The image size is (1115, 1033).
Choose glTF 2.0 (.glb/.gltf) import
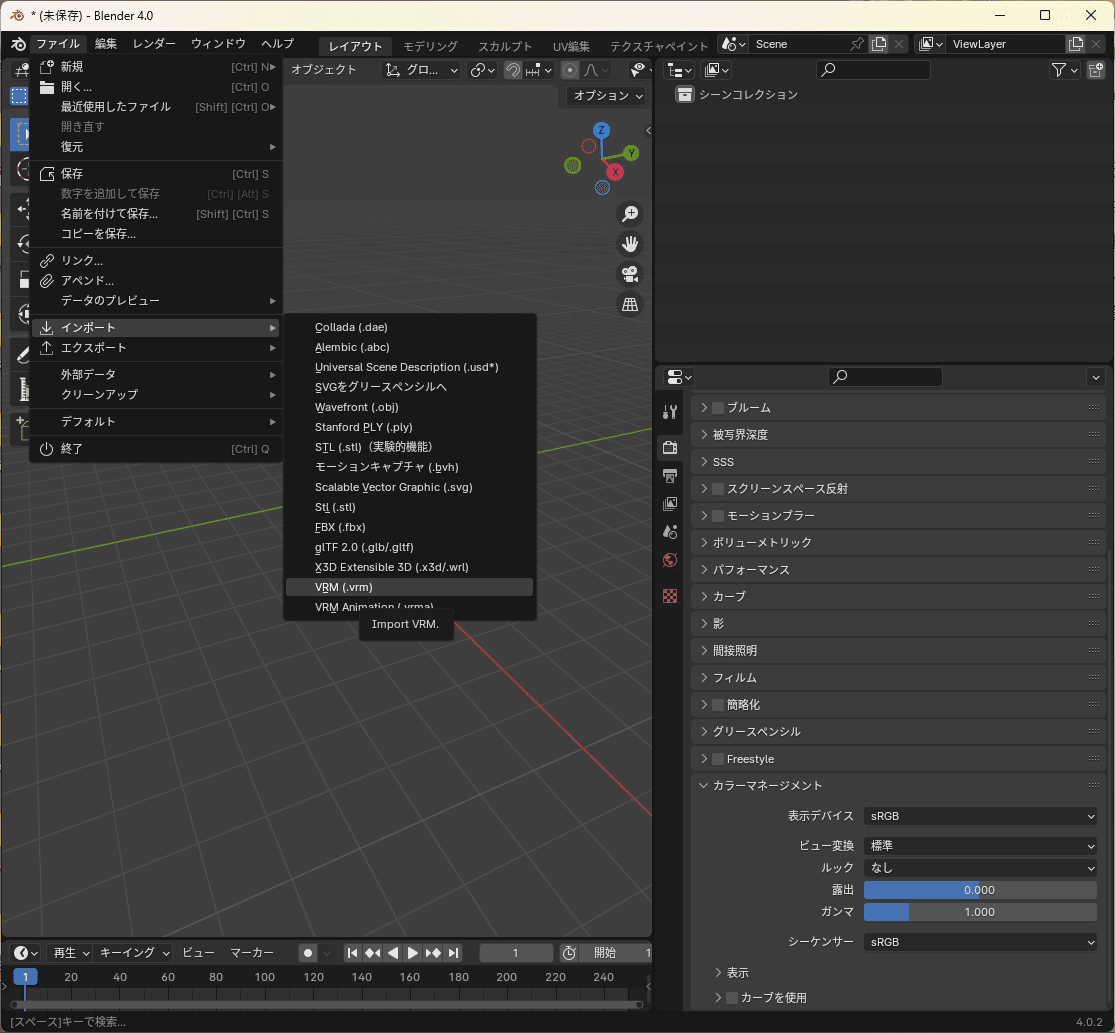tap(409, 547)
